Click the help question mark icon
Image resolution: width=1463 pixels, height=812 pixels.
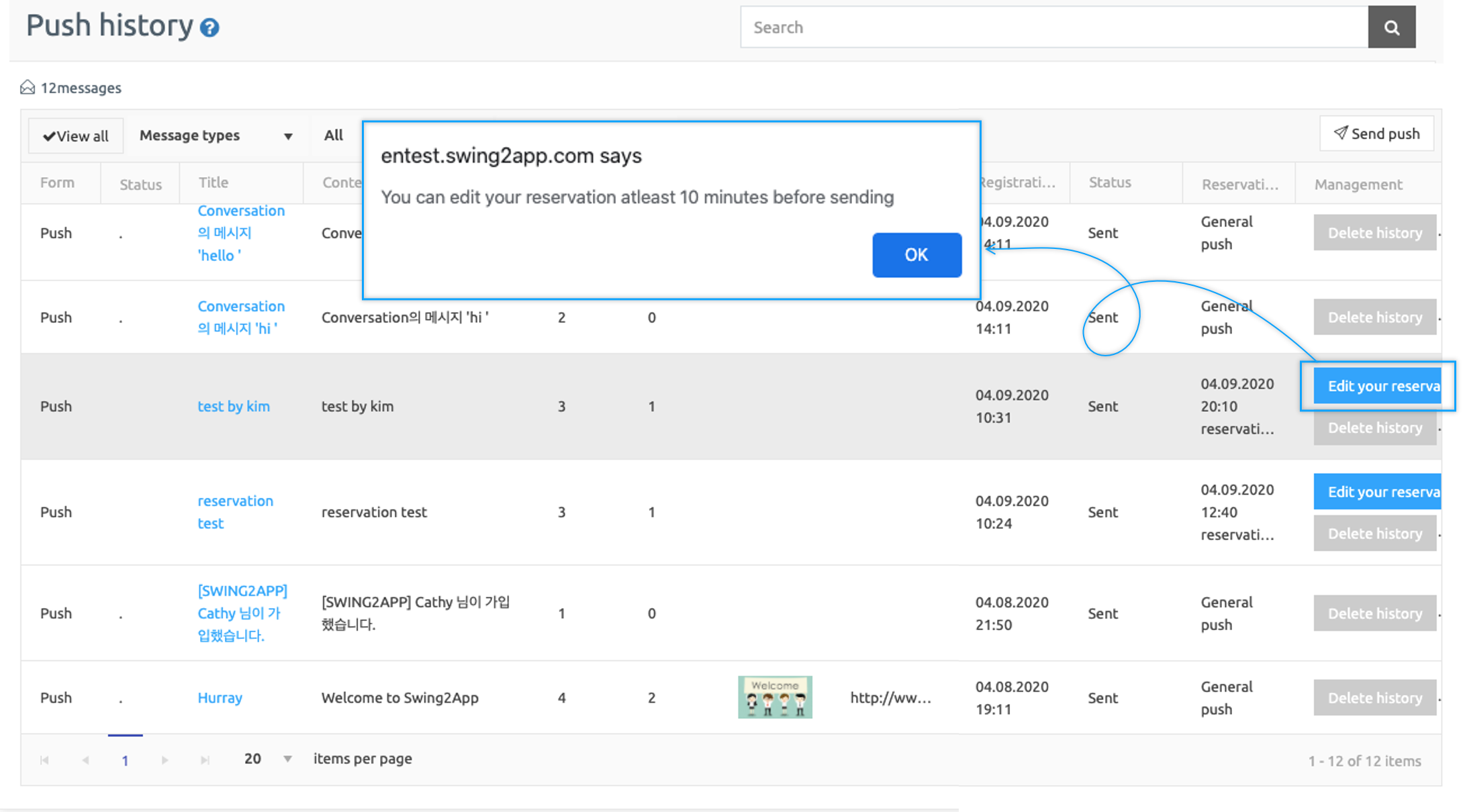tap(209, 28)
